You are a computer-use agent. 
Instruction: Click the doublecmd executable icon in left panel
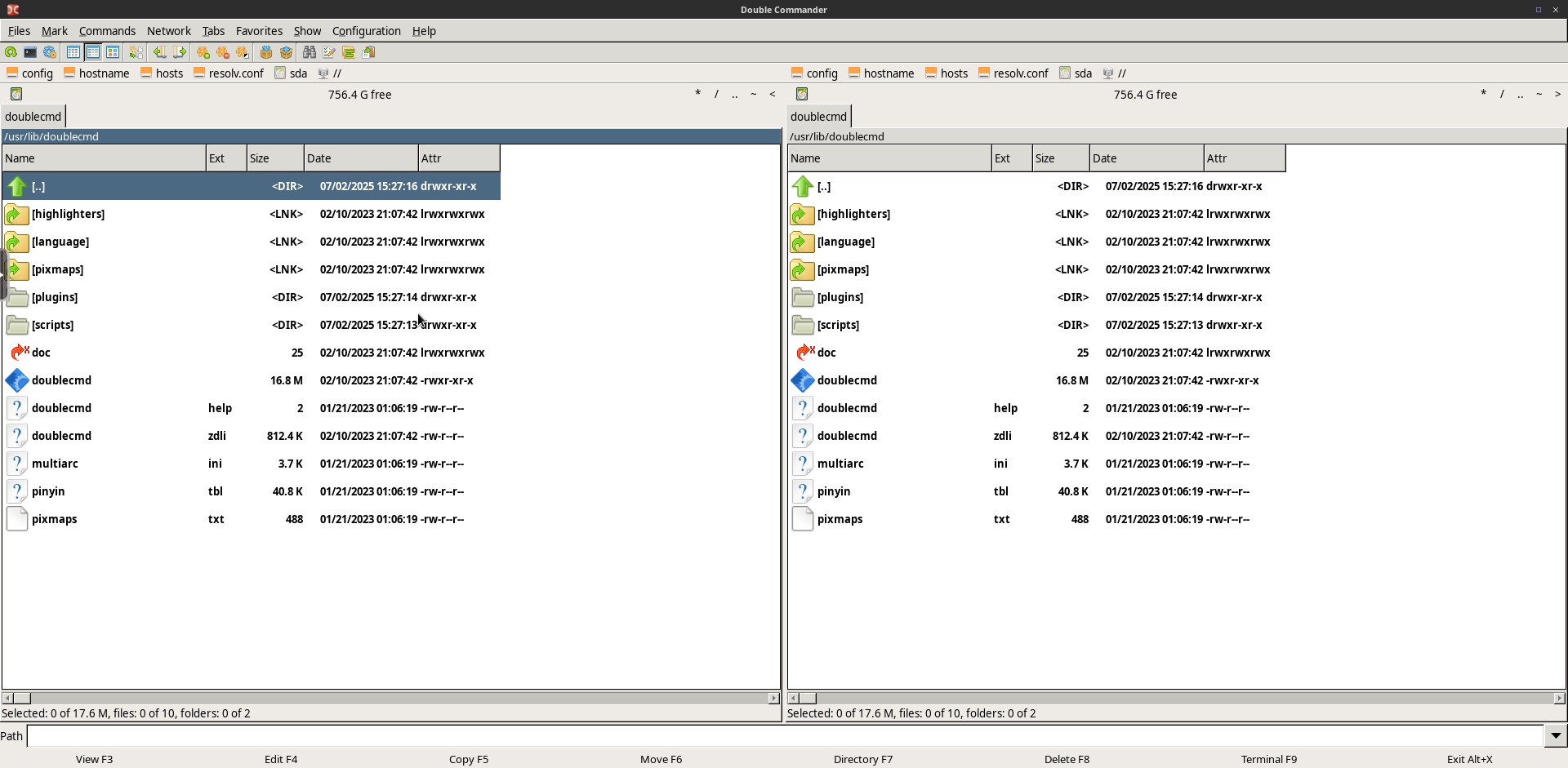[x=17, y=380]
